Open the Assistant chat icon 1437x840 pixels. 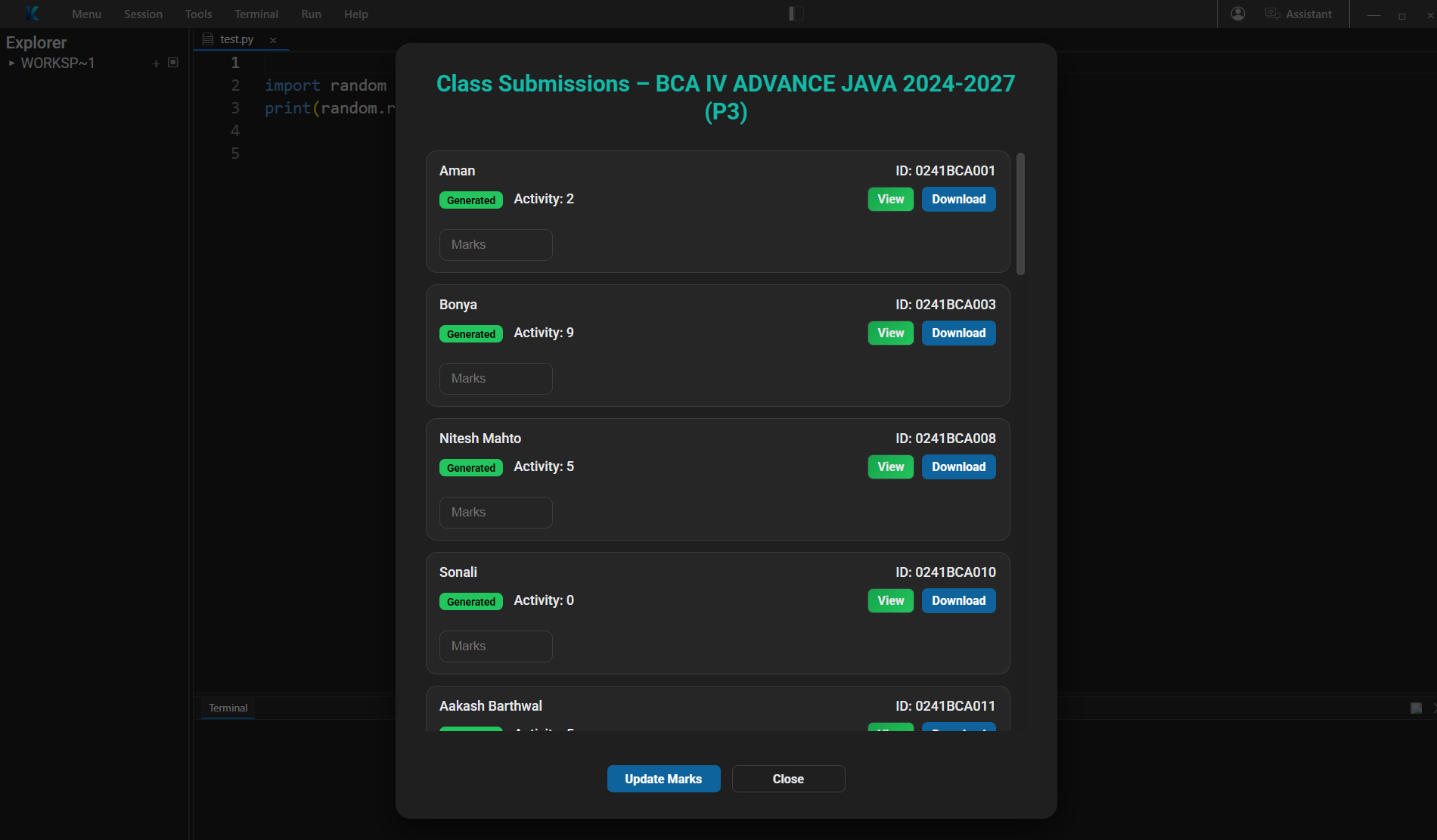1272,14
